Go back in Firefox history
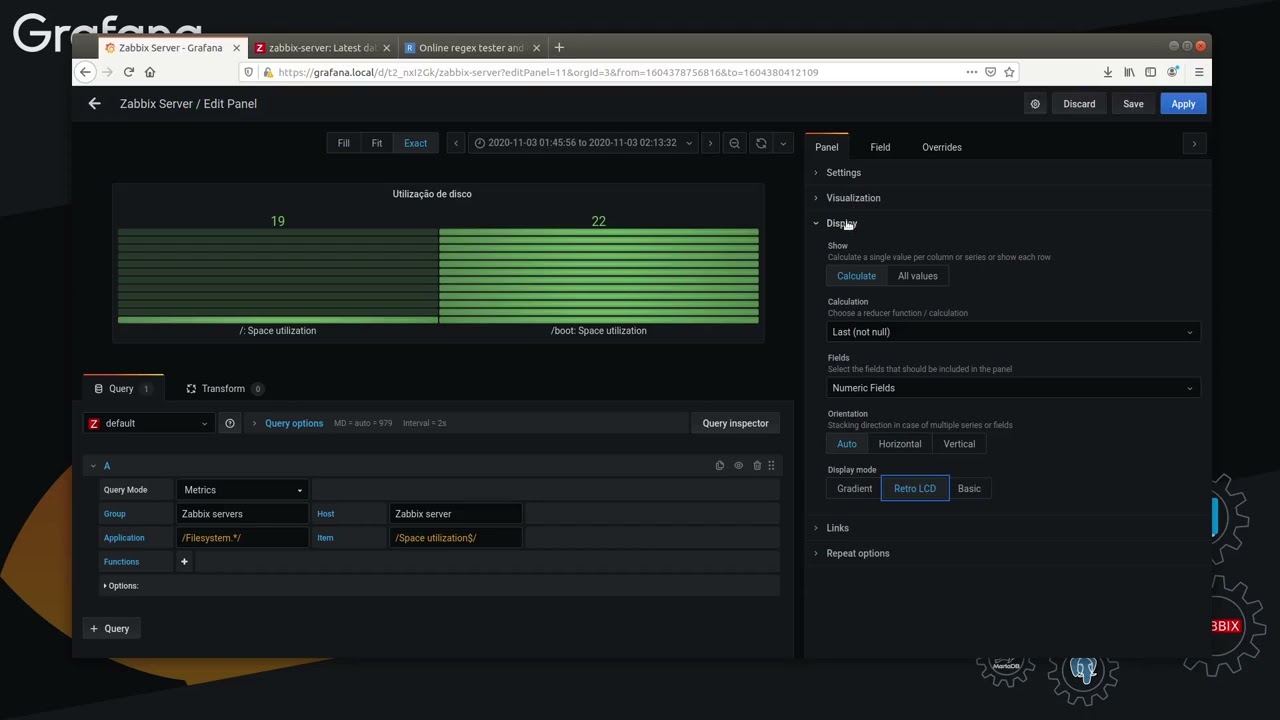The width and height of the screenshot is (1280, 720). coord(85,72)
